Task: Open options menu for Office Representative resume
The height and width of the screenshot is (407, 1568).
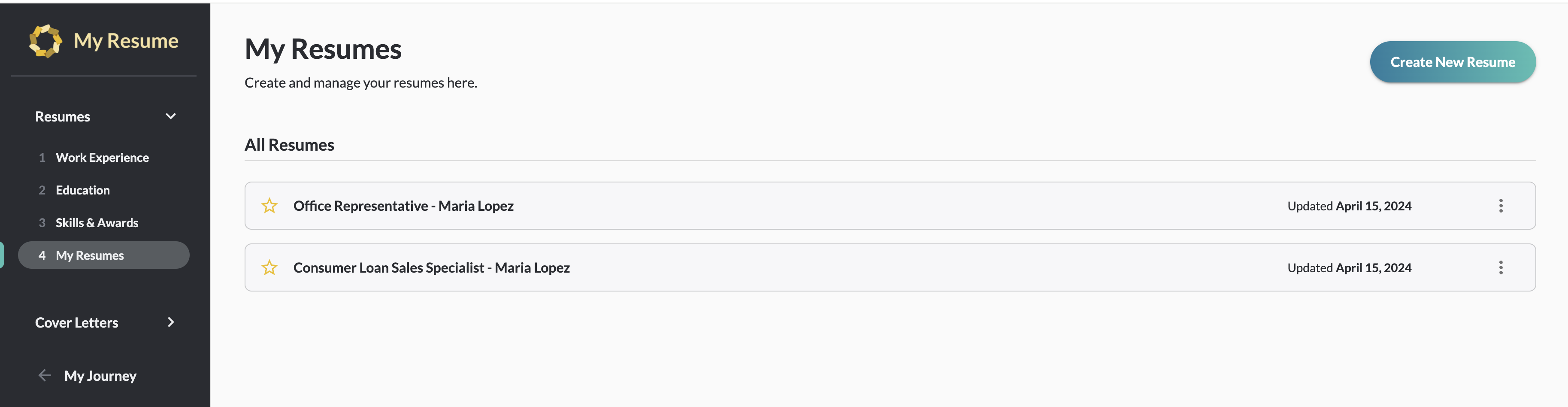Action: pyautogui.click(x=1501, y=206)
